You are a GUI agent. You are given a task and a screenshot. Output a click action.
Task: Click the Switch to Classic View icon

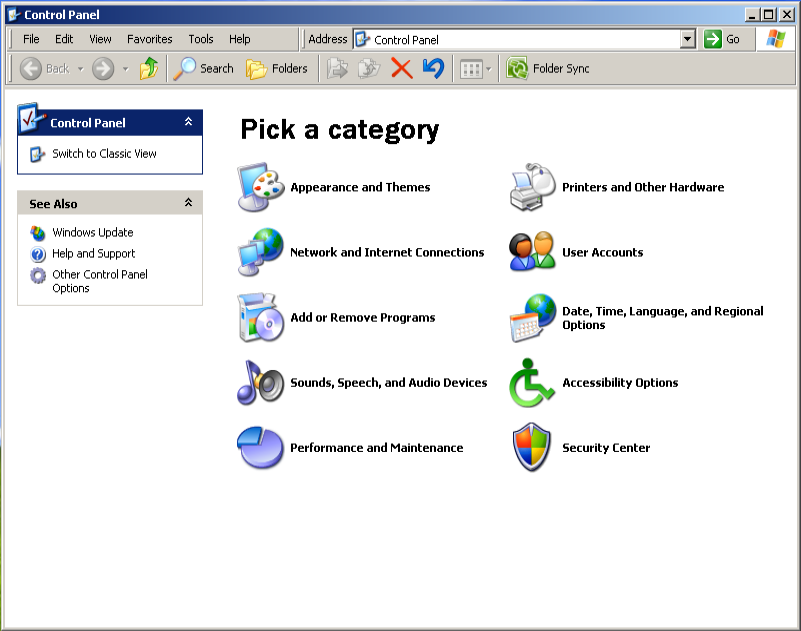[x=37, y=154]
